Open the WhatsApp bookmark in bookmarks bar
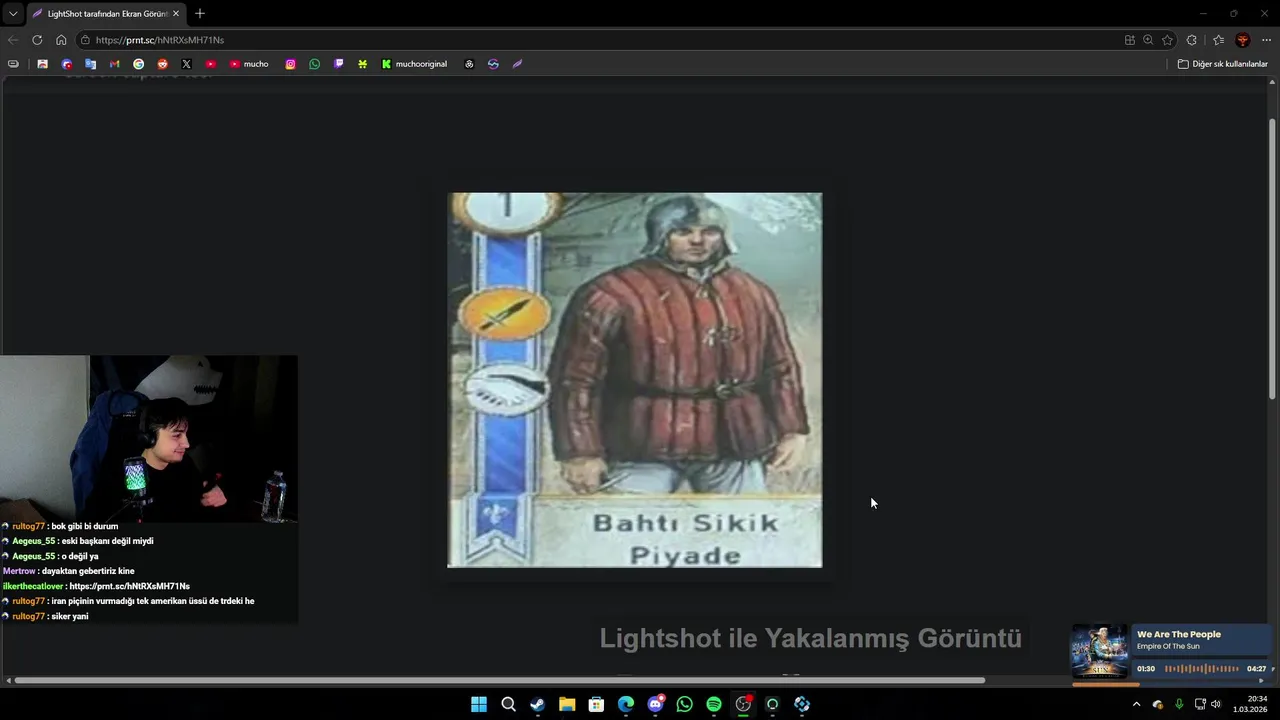Screen dimensions: 1280x720 (314, 64)
